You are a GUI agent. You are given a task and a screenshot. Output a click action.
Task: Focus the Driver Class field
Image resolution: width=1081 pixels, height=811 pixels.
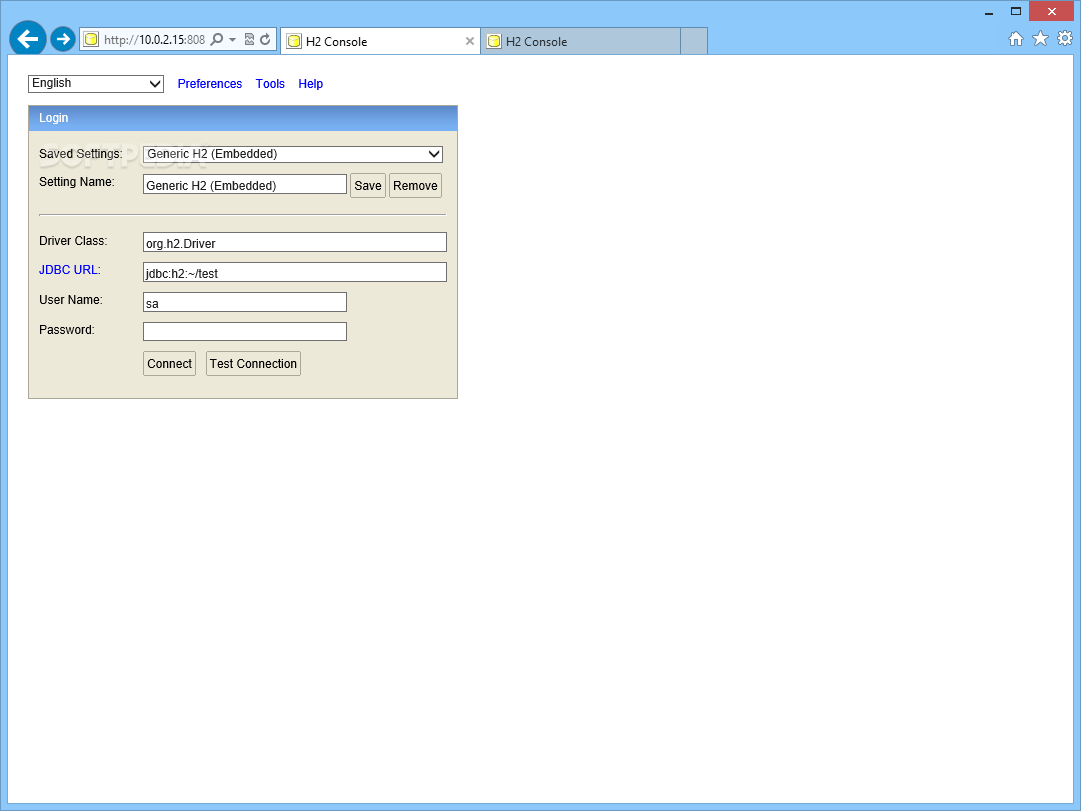click(x=295, y=242)
